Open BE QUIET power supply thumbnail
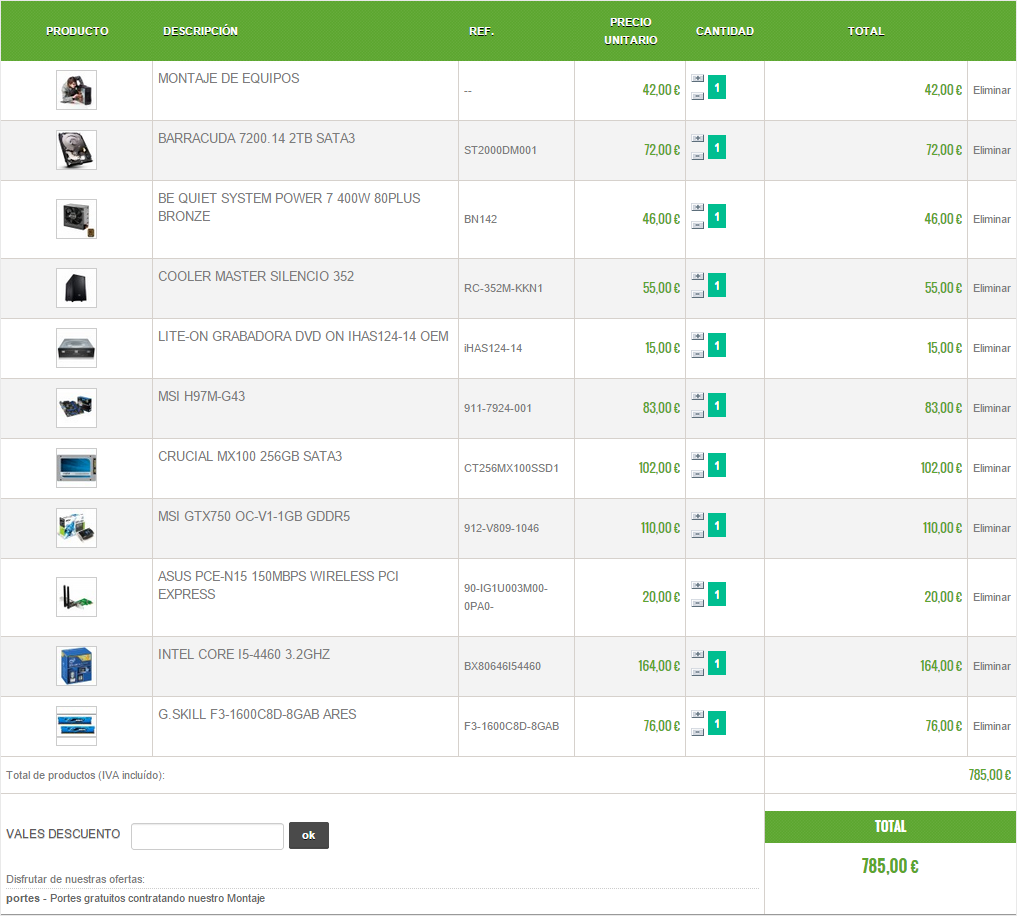The image size is (1018, 916). click(76, 219)
